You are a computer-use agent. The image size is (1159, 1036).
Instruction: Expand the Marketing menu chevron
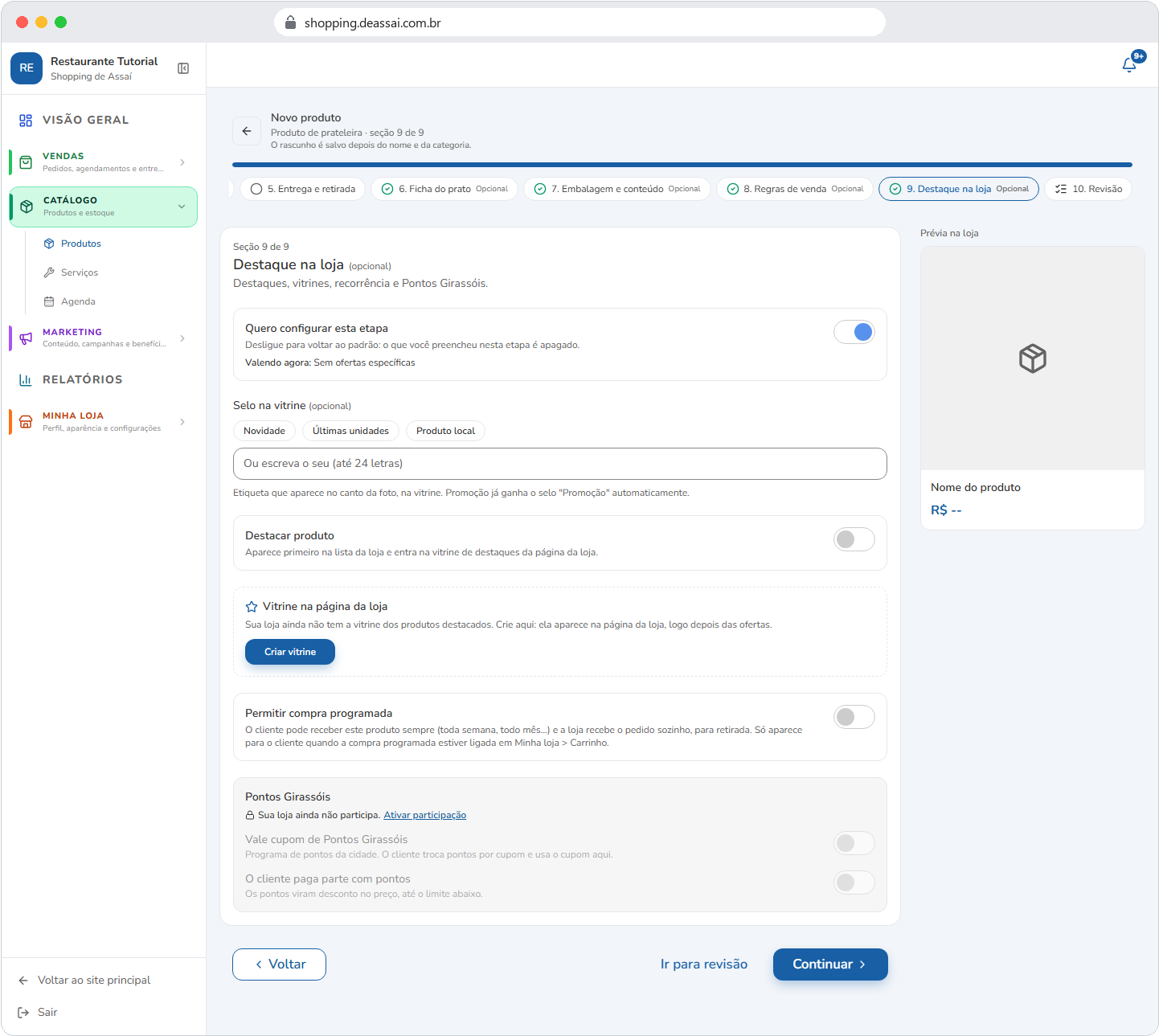(182, 338)
